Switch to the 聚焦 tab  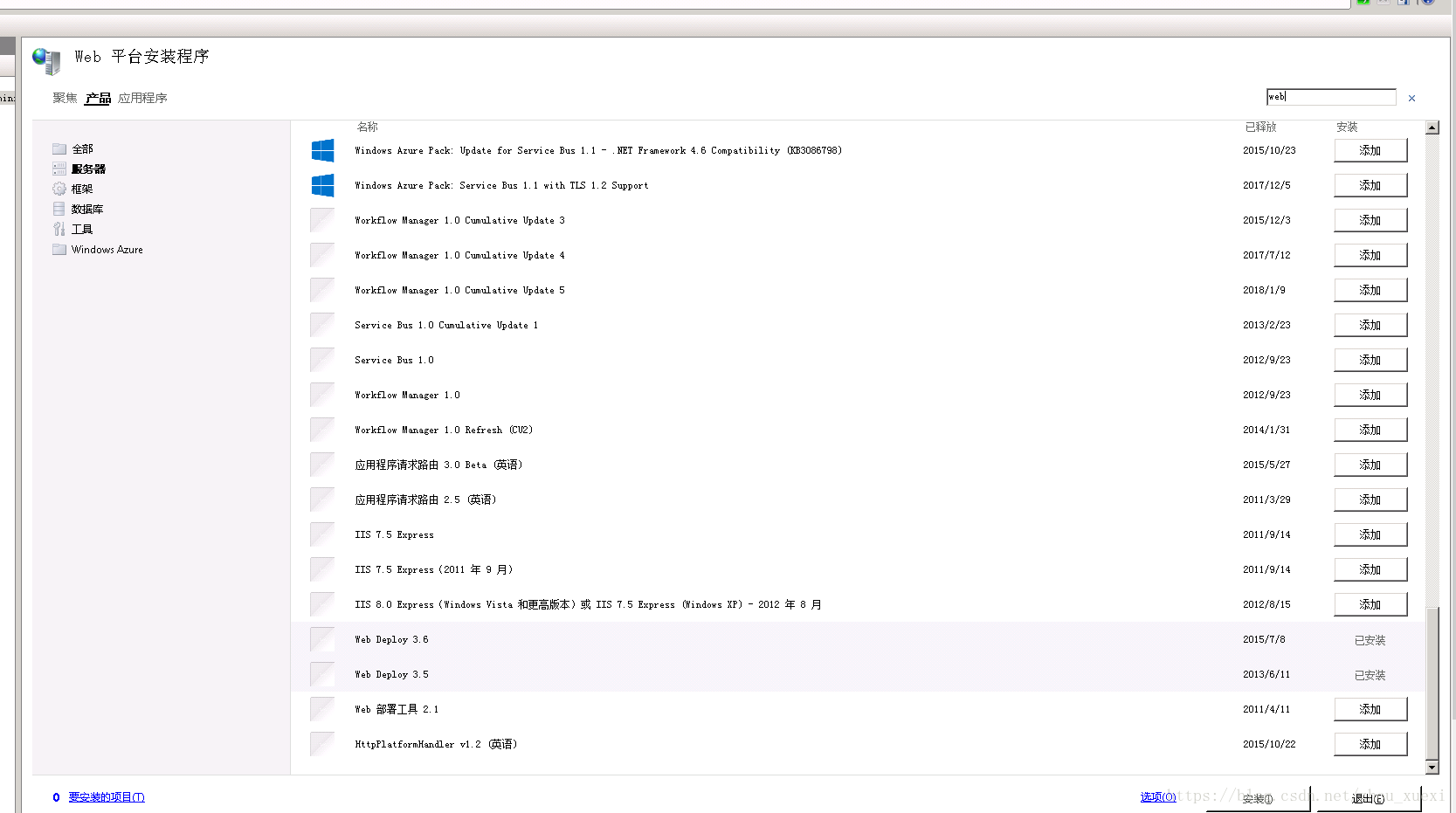(x=65, y=98)
